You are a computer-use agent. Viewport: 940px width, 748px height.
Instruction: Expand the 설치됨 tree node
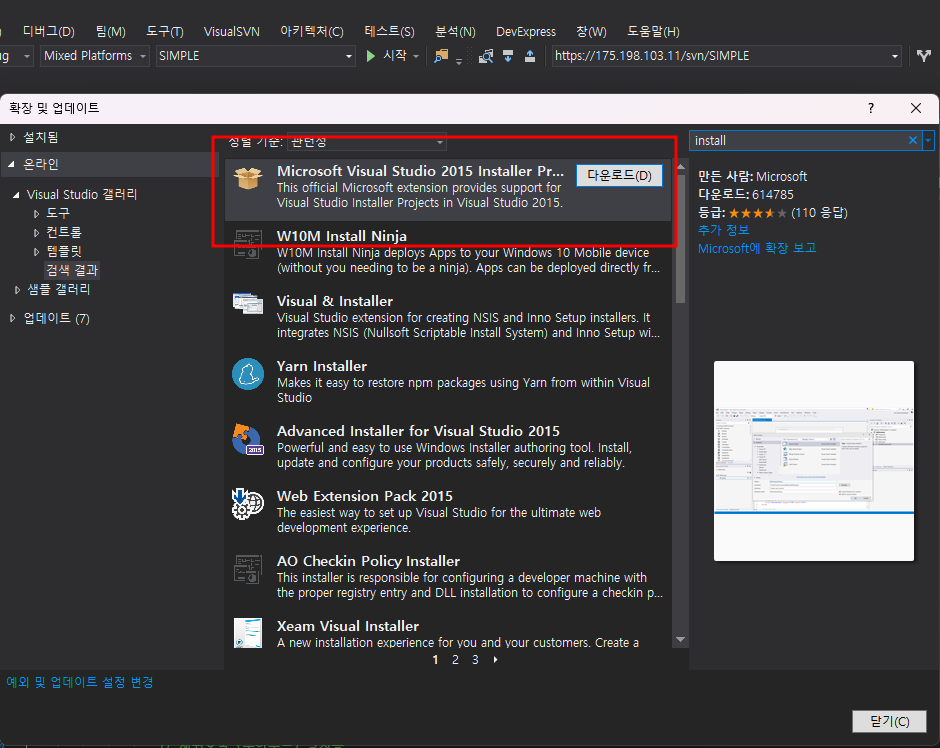[12, 137]
